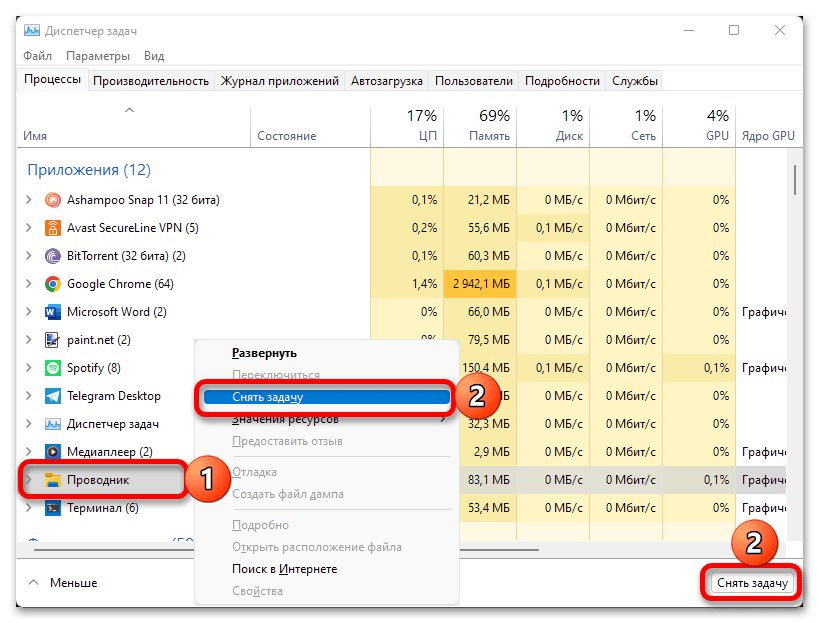Expand the Ashampoo Snap 11 process group
The image size is (819, 623).
coord(29,199)
